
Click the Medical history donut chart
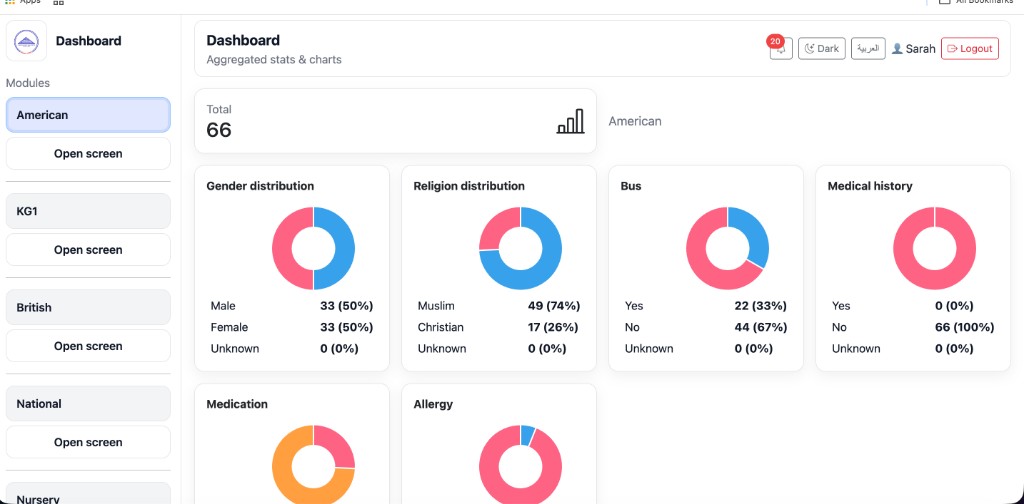point(935,248)
